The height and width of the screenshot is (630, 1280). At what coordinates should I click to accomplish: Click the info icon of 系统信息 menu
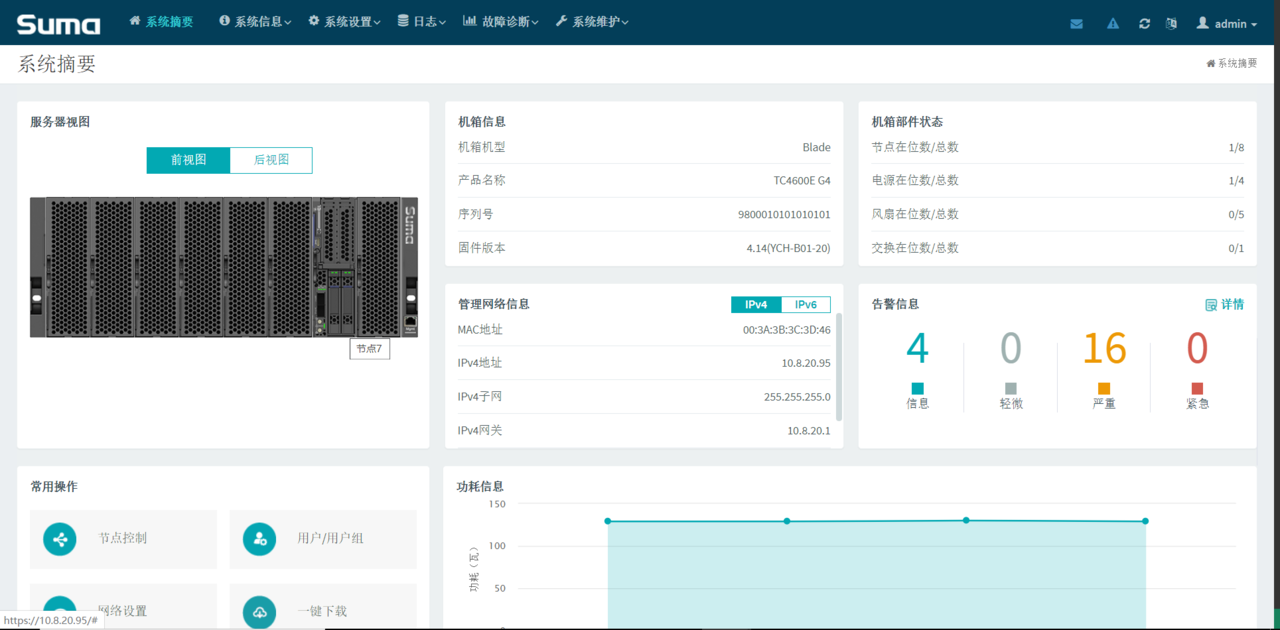click(x=224, y=21)
